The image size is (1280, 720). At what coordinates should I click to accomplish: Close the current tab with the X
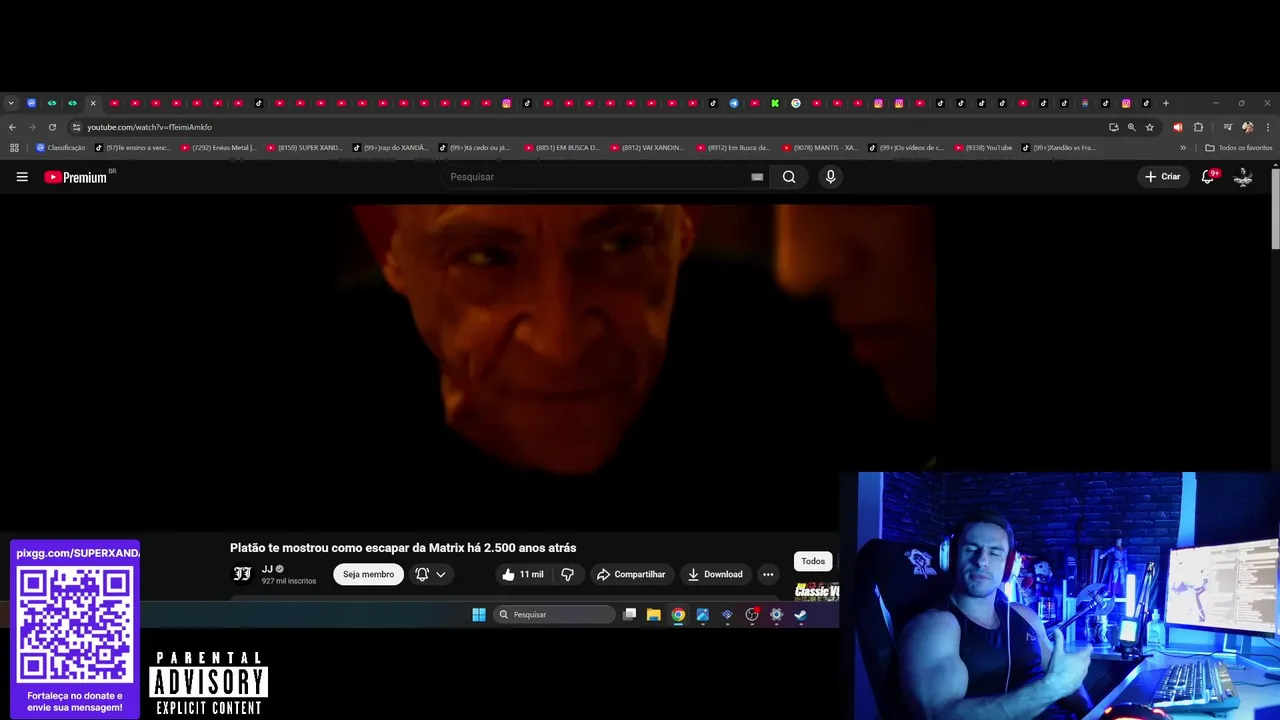pos(93,103)
